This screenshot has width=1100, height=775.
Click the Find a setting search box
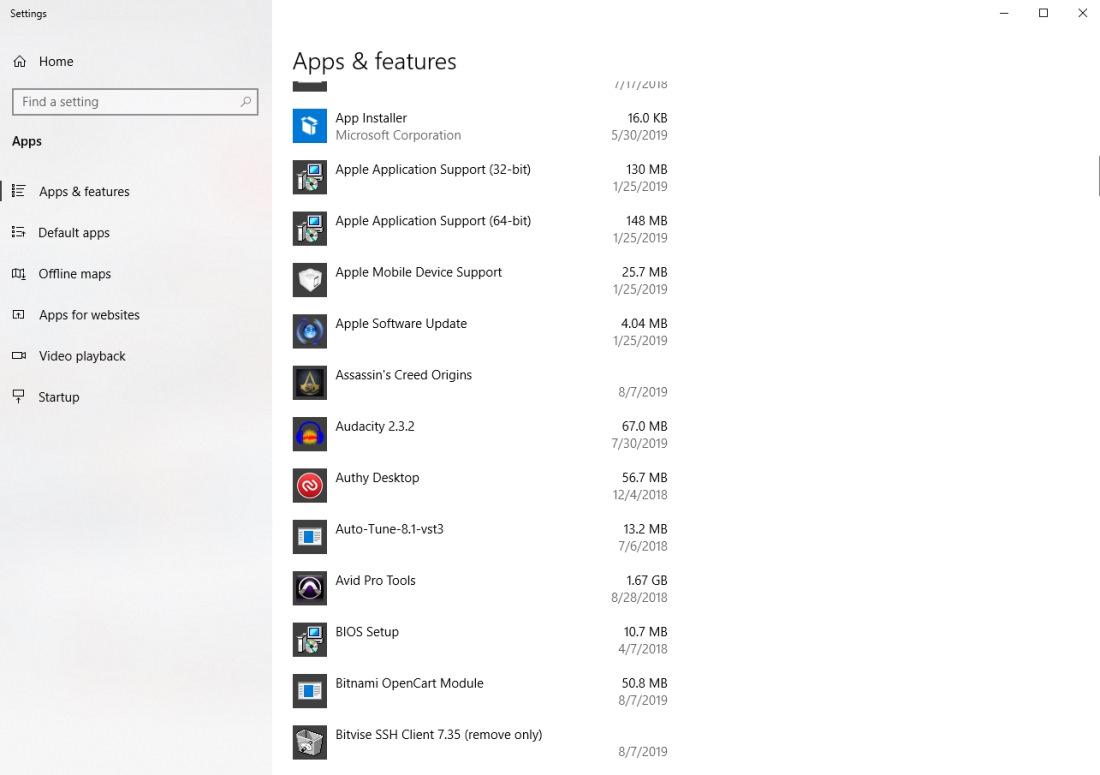[x=135, y=102]
